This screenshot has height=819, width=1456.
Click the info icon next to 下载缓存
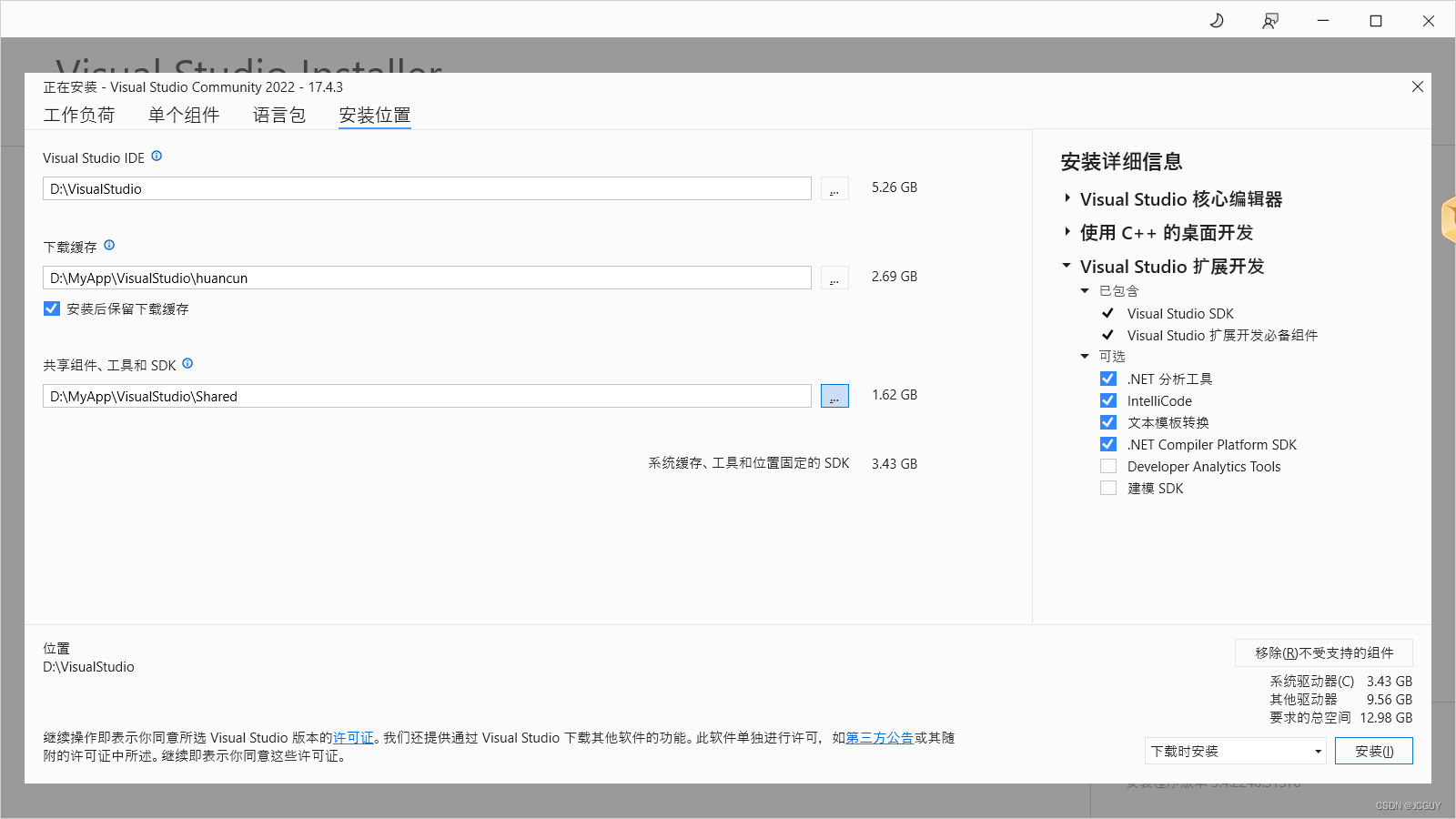tap(109, 246)
